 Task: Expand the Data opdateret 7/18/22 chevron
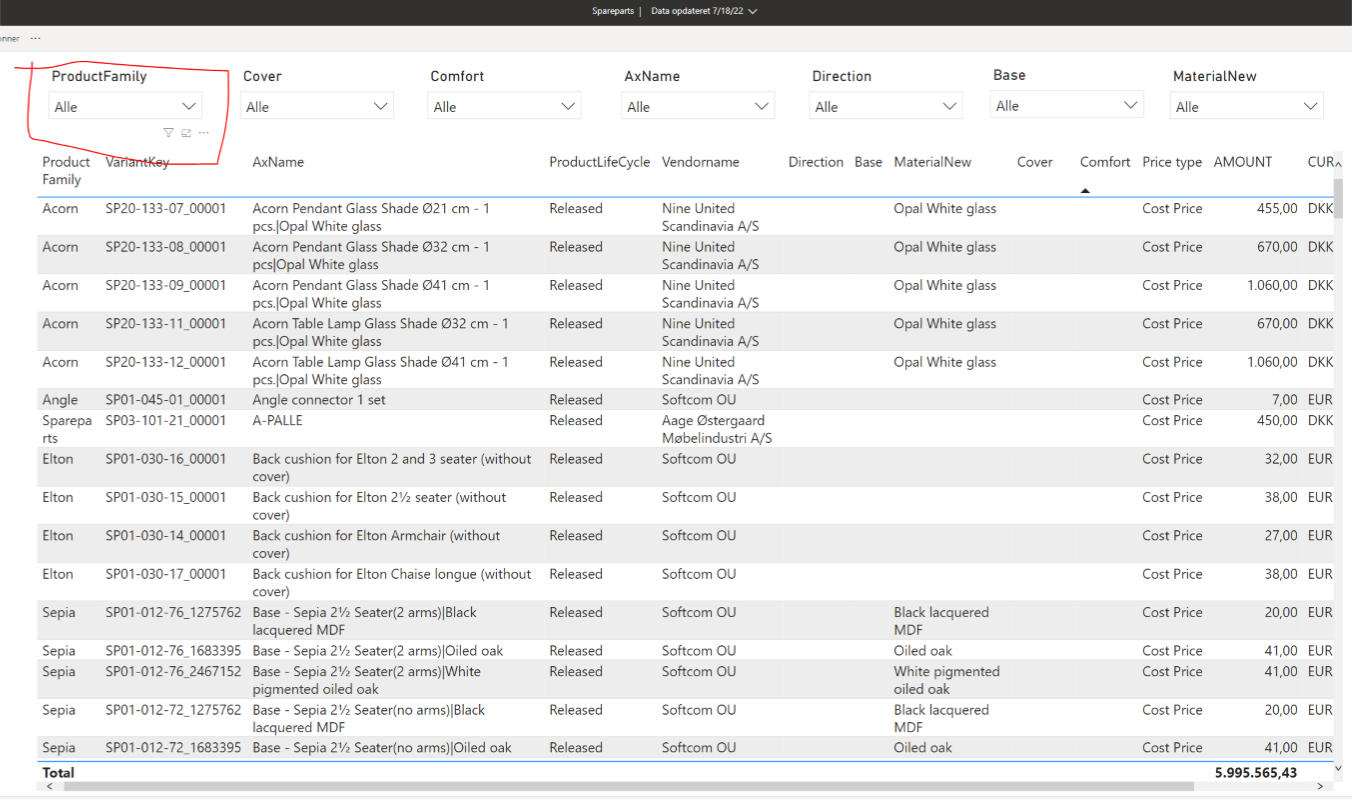point(753,12)
